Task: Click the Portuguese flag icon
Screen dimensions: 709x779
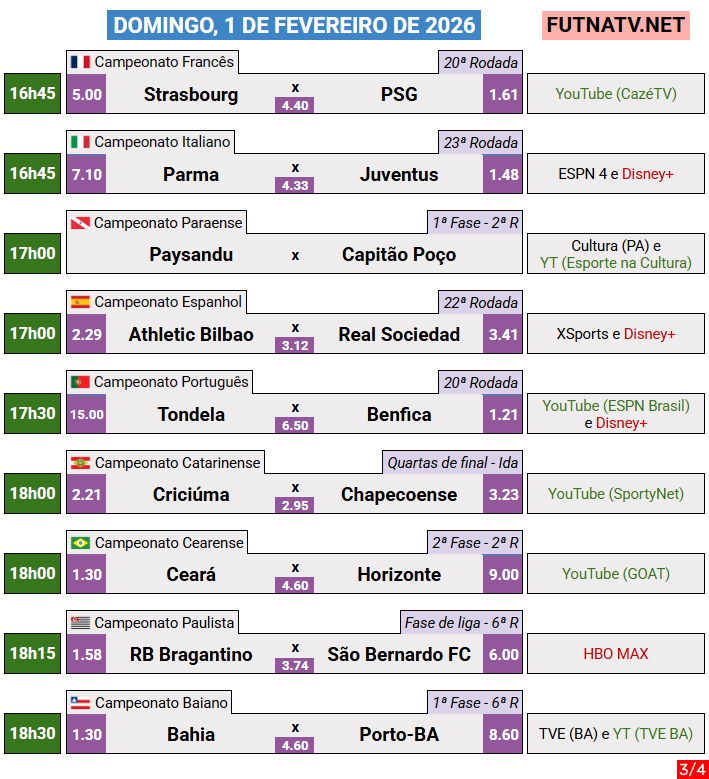Action: pyautogui.click(x=80, y=382)
